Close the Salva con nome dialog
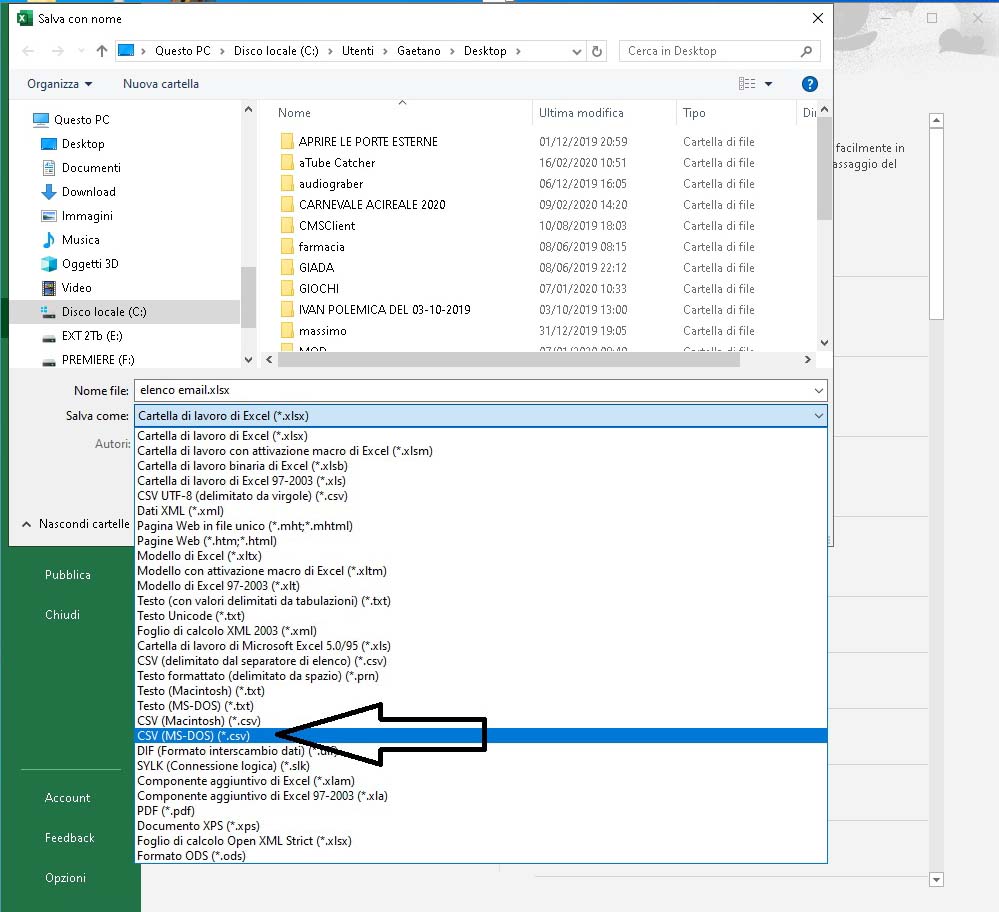Screen dimensions: 999x912 click(818, 18)
